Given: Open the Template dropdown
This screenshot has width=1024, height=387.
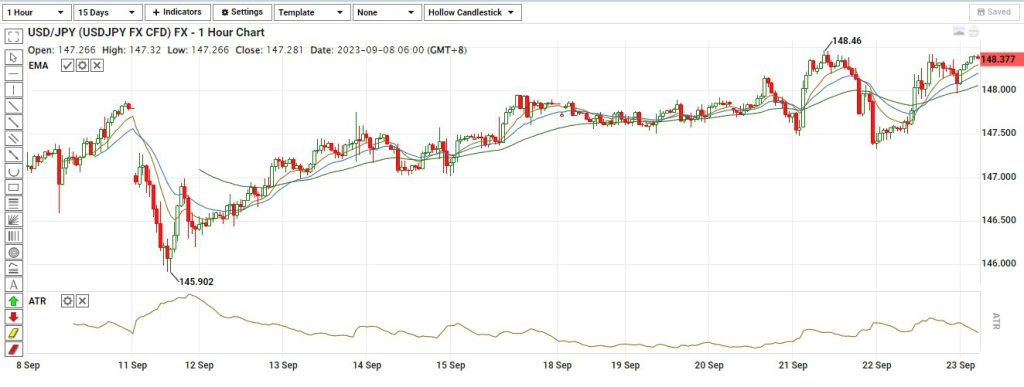Looking at the screenshot, I should (312, 12).
